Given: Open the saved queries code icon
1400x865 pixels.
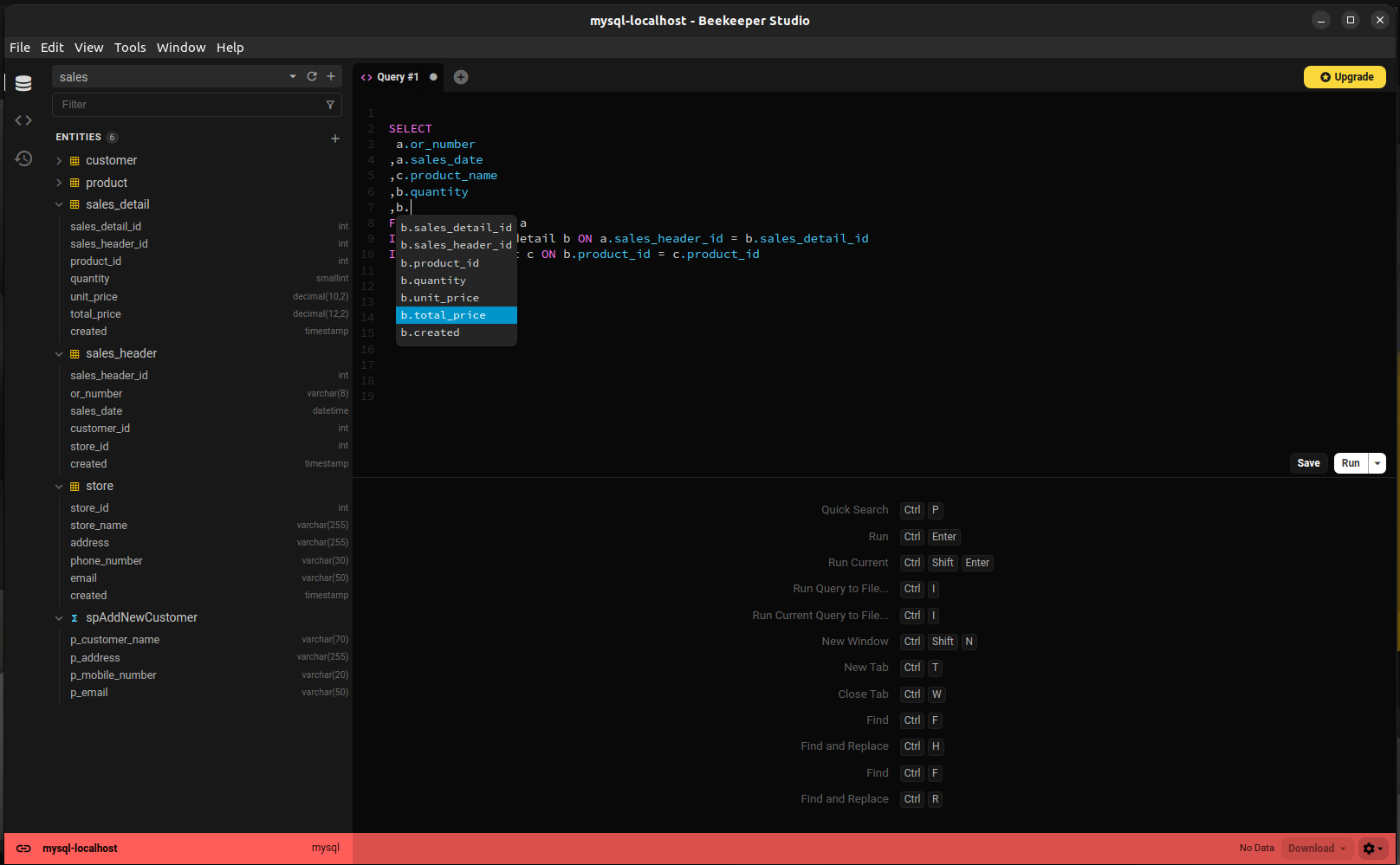Looking at the screenshot, I should click(x=23, y=120).
